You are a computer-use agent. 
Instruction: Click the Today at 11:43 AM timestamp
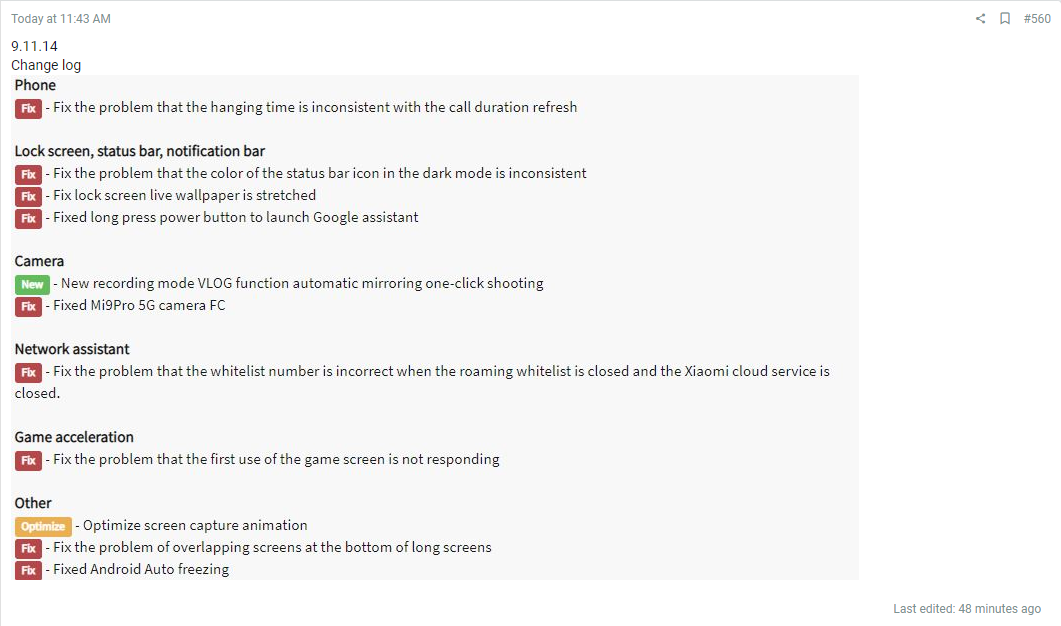point(61,19)
